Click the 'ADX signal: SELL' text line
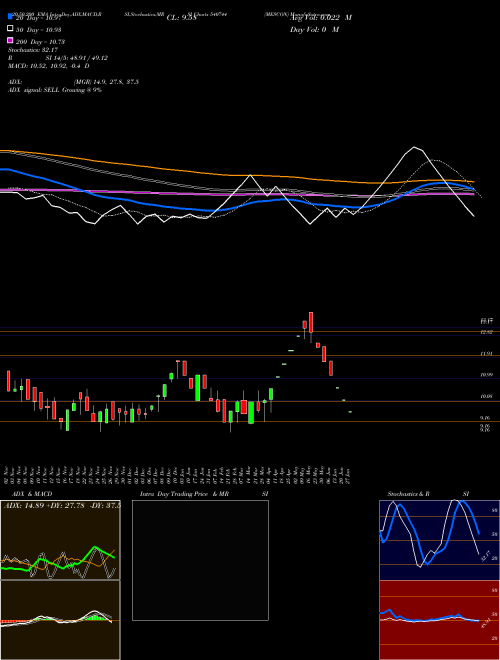The image size is (500, 660). click(55, 90)
